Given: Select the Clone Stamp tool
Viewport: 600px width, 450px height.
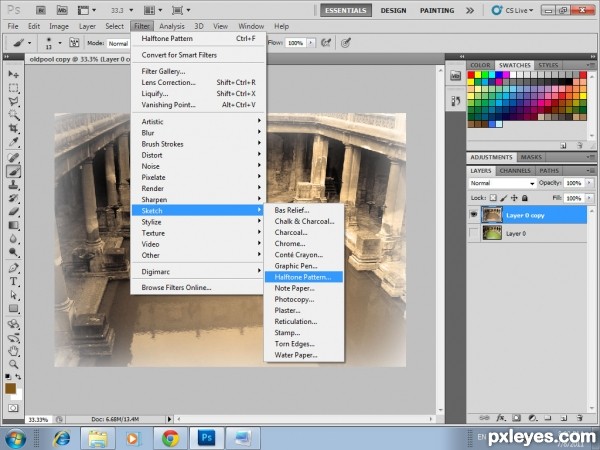Looking at the screenshot, I should (13, 185).
